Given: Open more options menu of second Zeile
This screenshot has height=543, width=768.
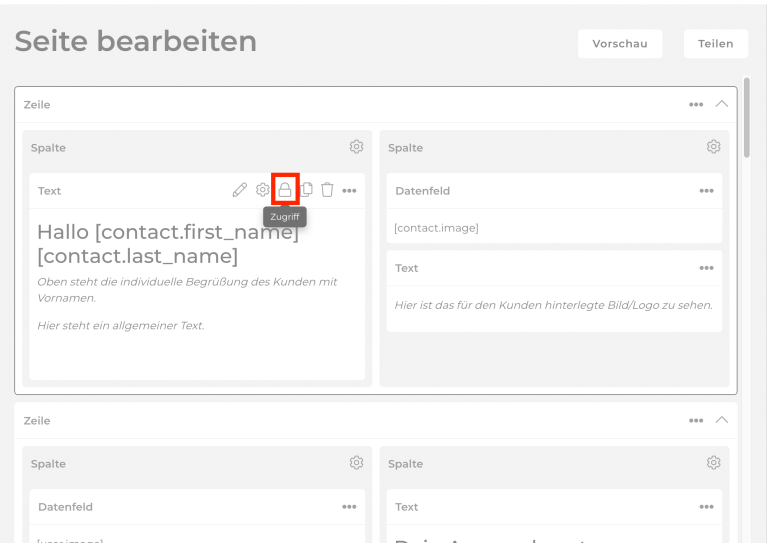Looking at the screenshot, I should pyautogui.click(x=696, y=421).
